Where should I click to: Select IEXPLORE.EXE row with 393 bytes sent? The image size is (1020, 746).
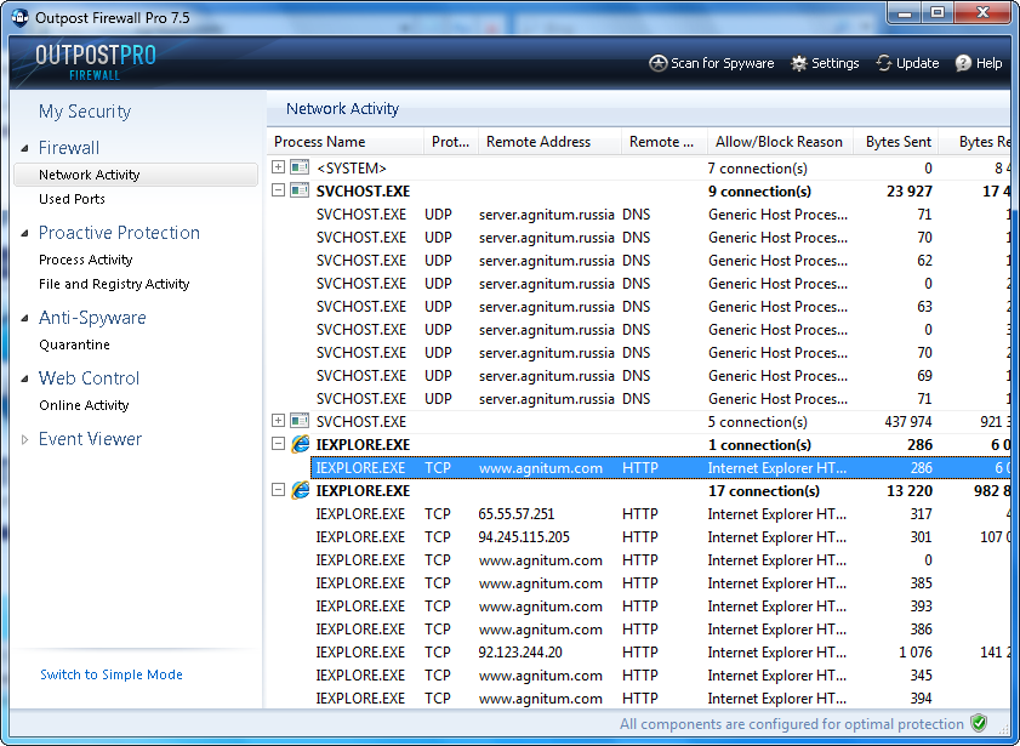click(x=660, y=606)
